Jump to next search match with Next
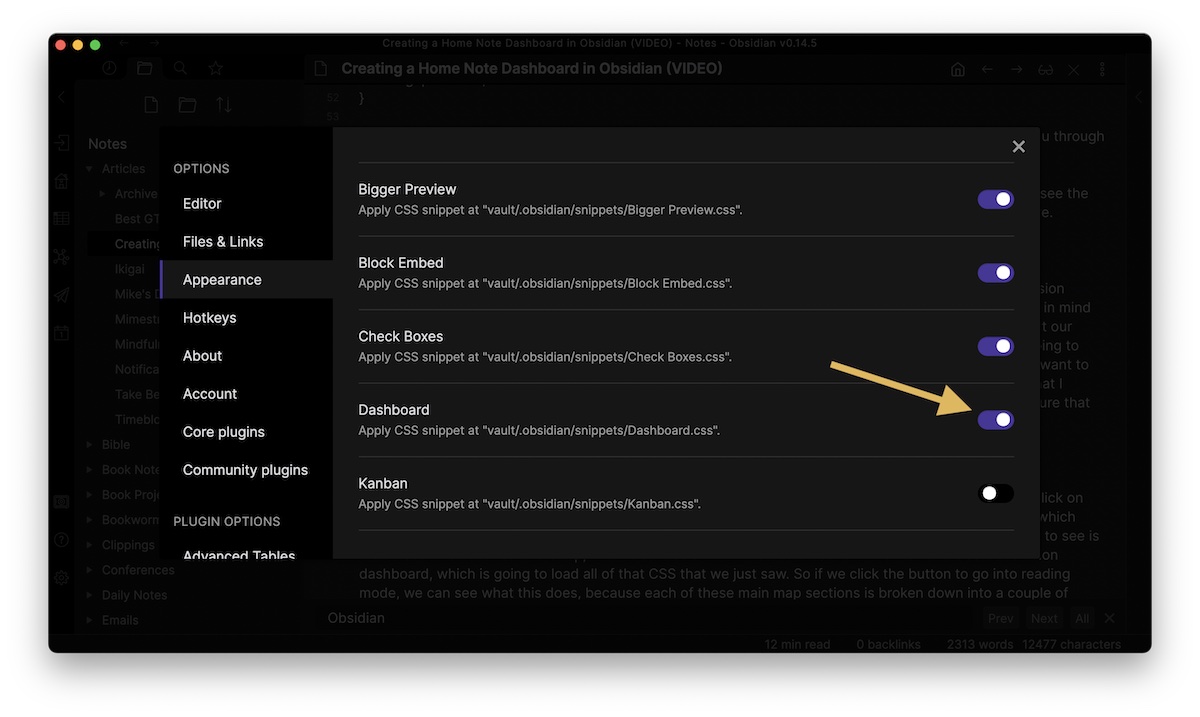This screenshot has width=1200, height=717. (x=1044, y=618)
